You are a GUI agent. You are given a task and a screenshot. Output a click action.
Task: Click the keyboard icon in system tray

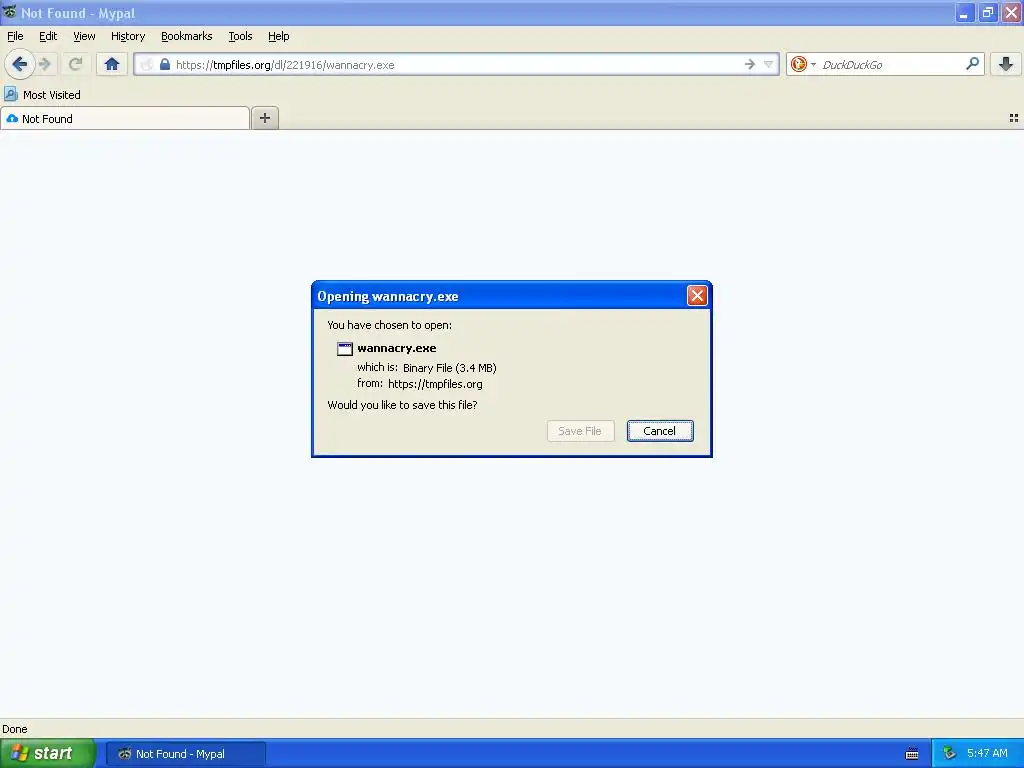point(912,754)
